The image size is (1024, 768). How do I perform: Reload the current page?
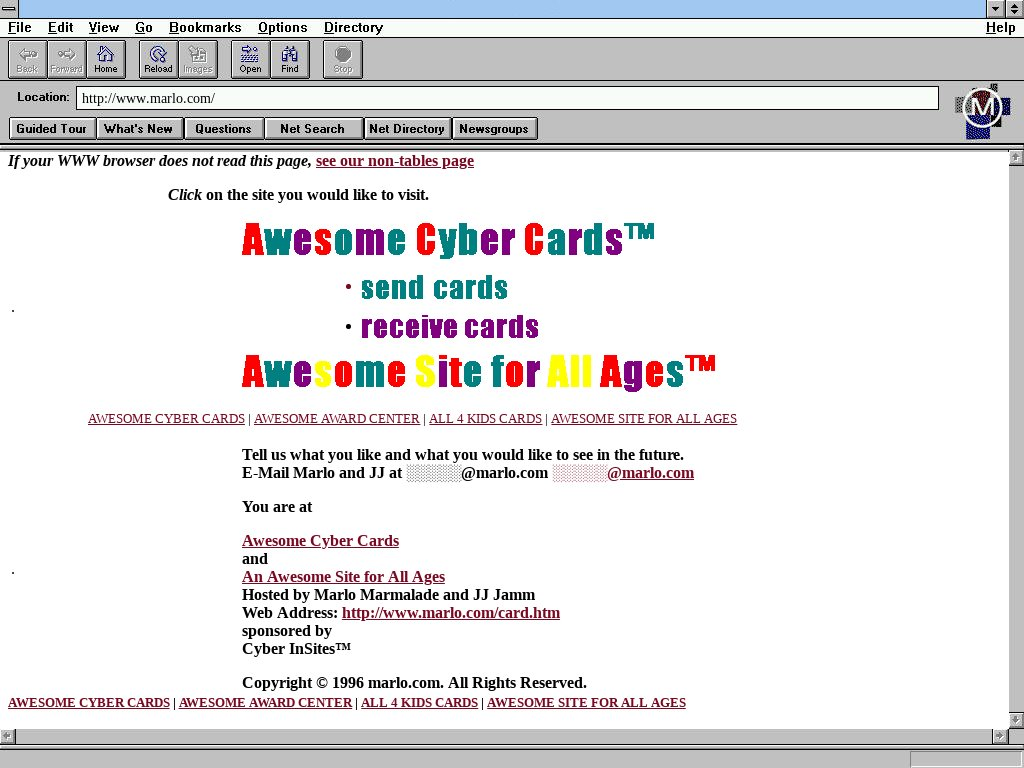tap(158, 59)
